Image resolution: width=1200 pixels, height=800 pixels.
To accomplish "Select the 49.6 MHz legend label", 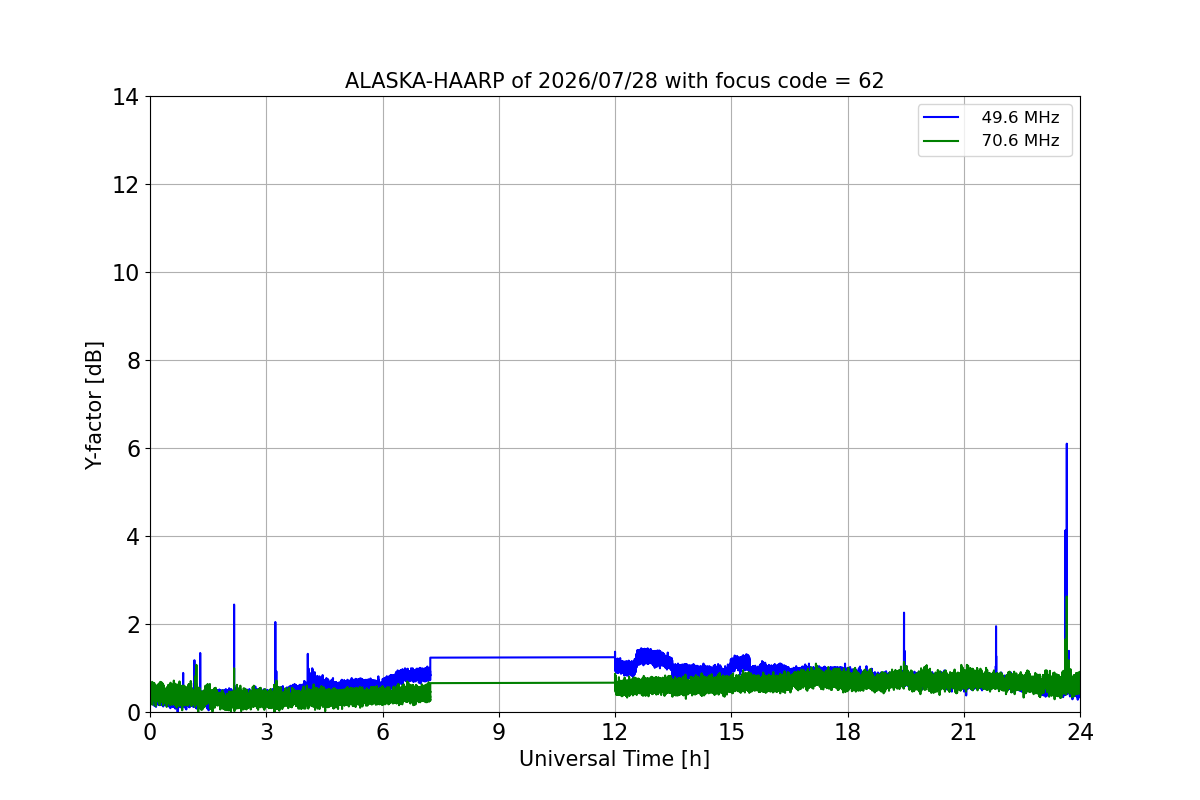I will 1020,118.
